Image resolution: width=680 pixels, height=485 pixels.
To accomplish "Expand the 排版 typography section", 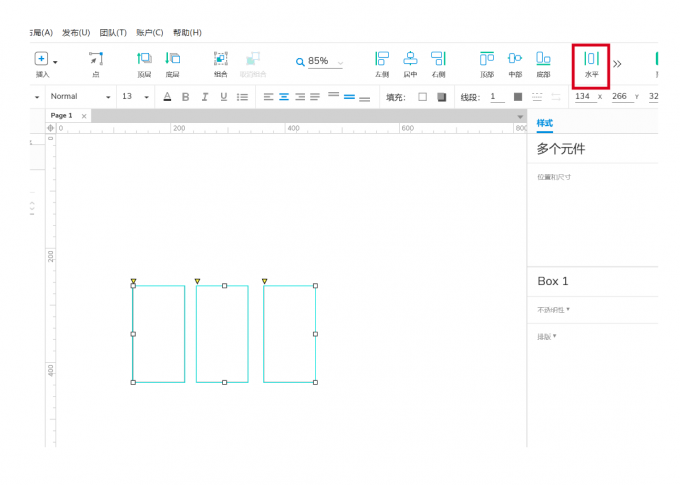I will tap(546, 337).
